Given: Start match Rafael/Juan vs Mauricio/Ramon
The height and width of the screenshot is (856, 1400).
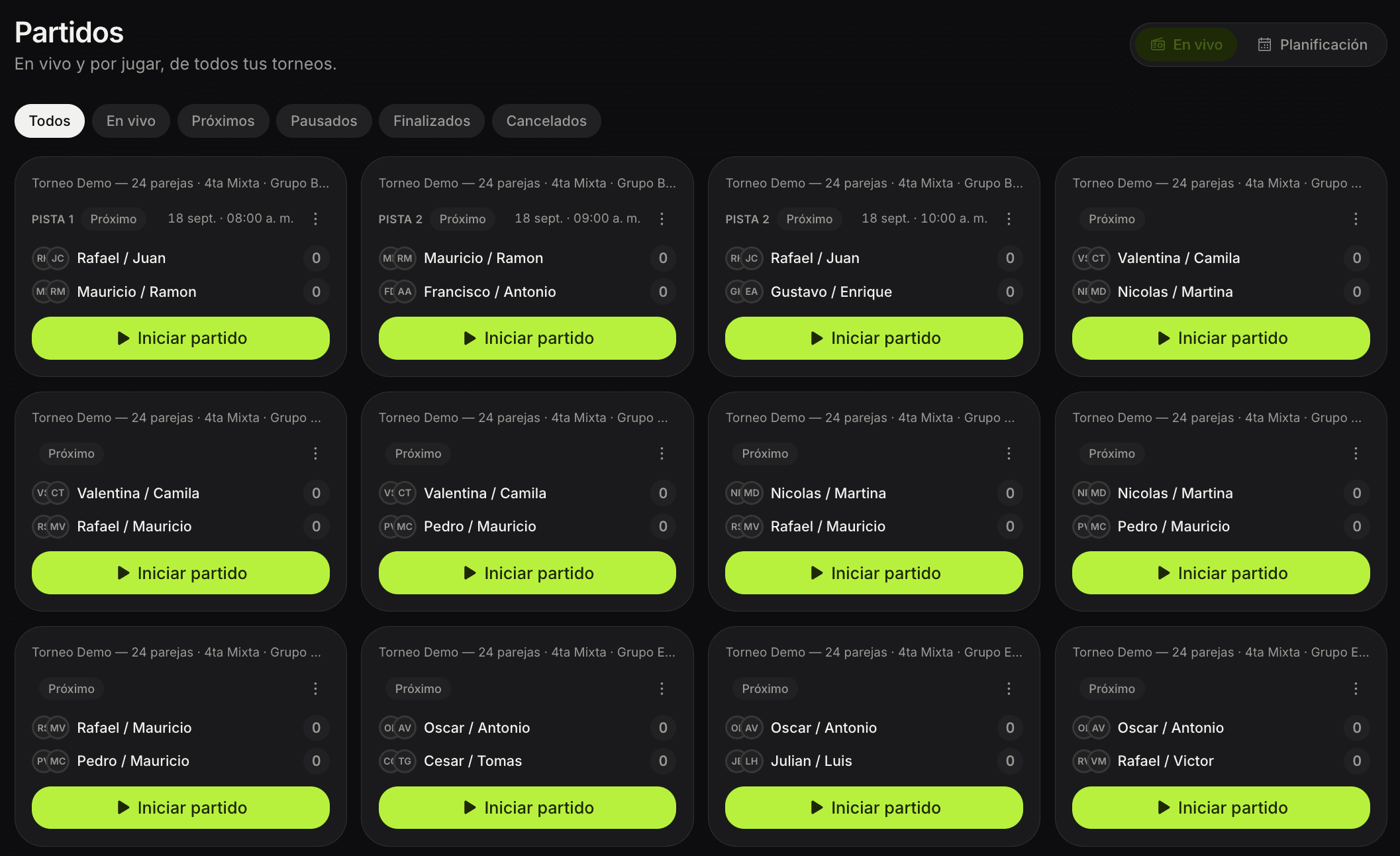Looking at the screenshot, I should [181, 338].
